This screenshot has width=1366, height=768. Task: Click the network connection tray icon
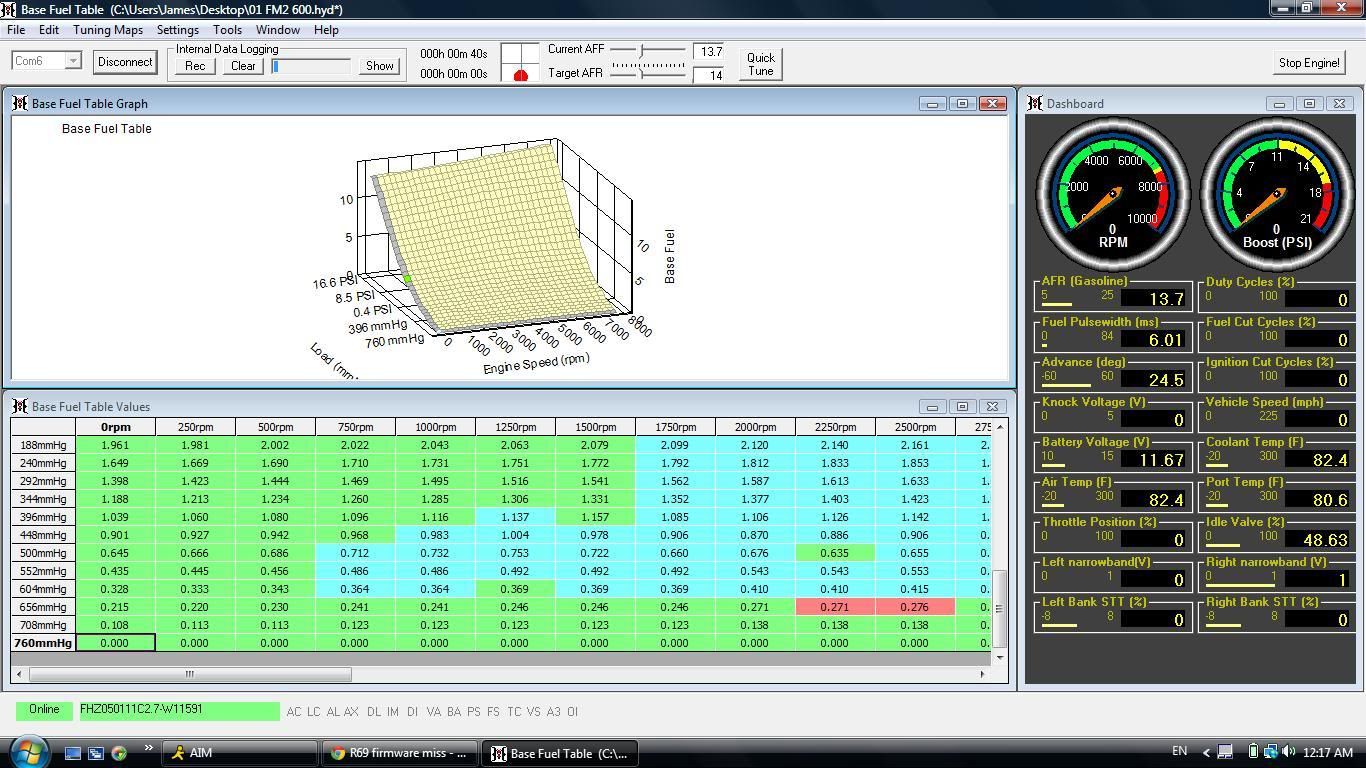[x=1270, y=752]
